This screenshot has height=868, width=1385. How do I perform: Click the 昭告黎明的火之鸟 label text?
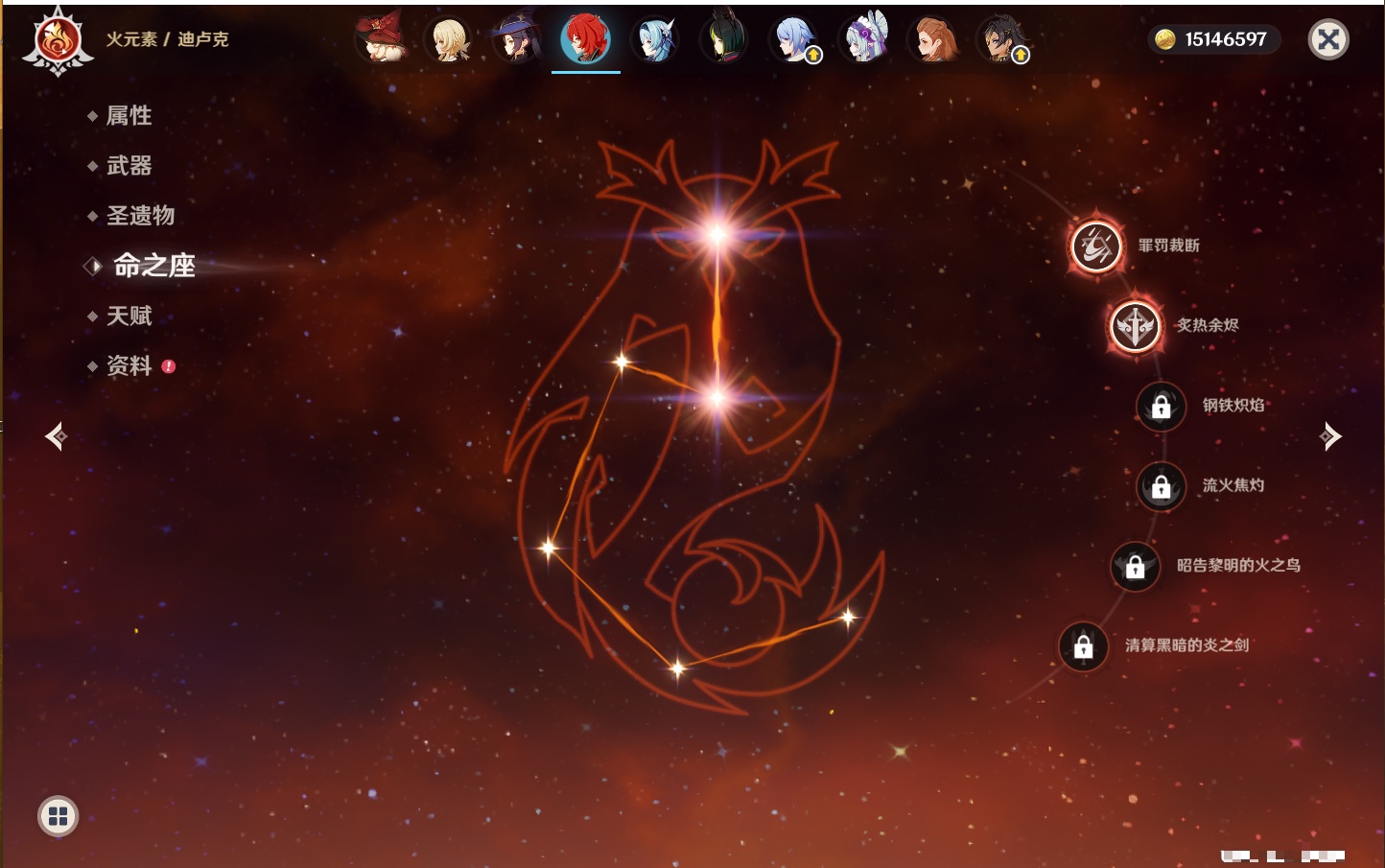(1238, 565)
